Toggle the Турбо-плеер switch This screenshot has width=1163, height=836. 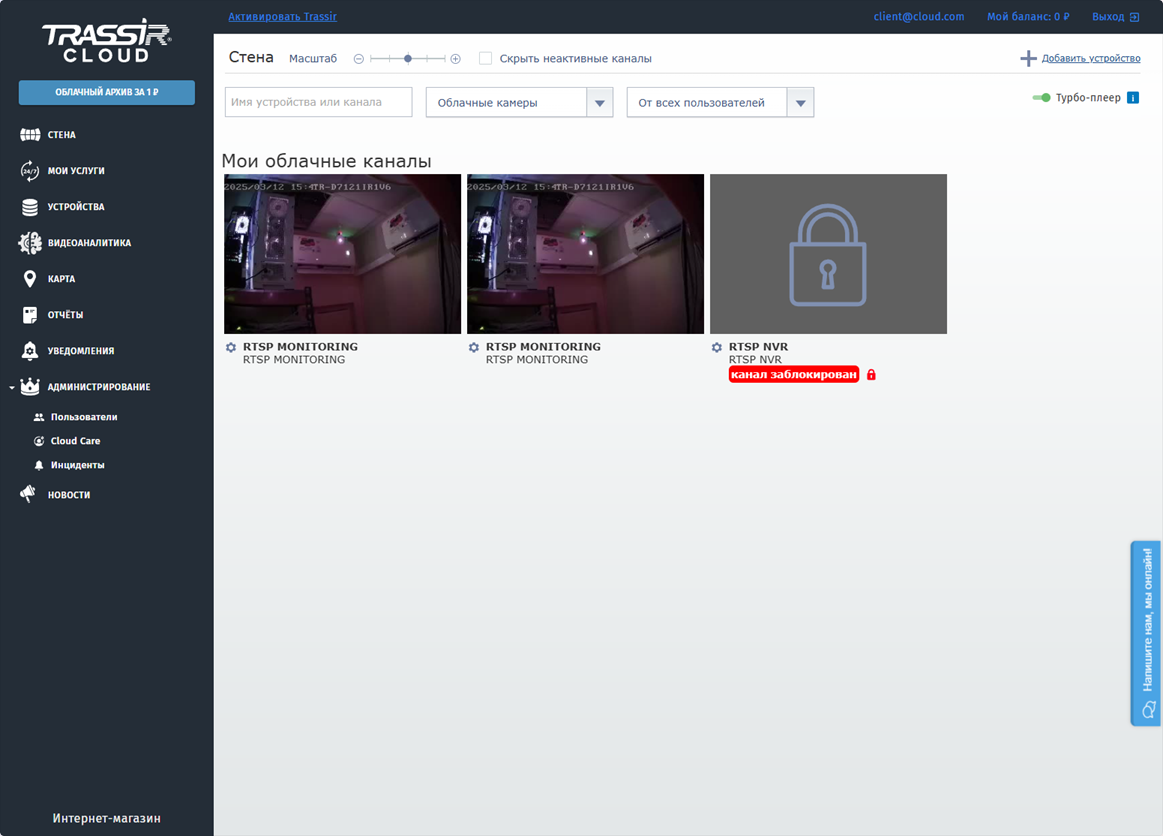click(x=1041, y=98)
